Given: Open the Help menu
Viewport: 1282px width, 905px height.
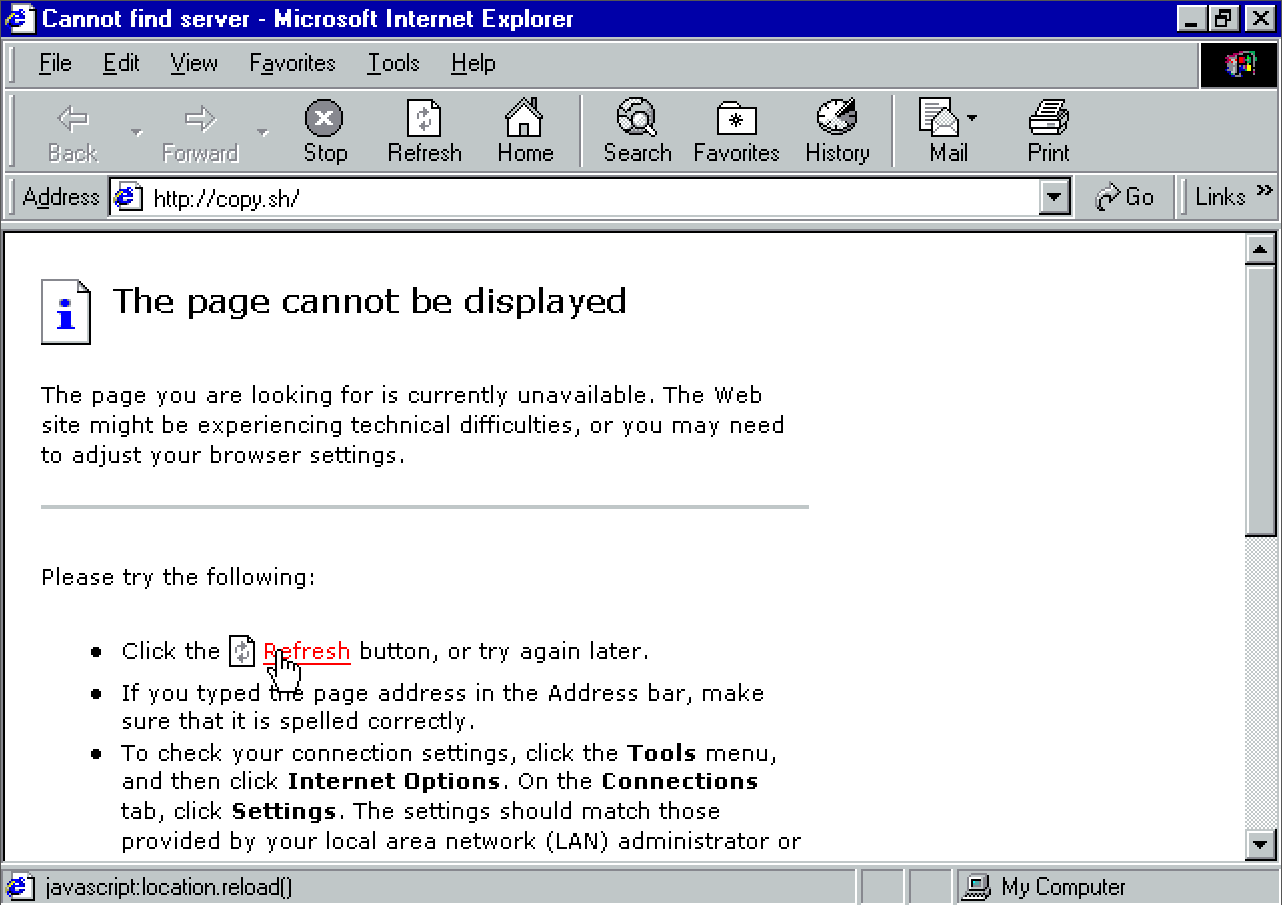Looking at the screenshot, I should tap(473, 64).
